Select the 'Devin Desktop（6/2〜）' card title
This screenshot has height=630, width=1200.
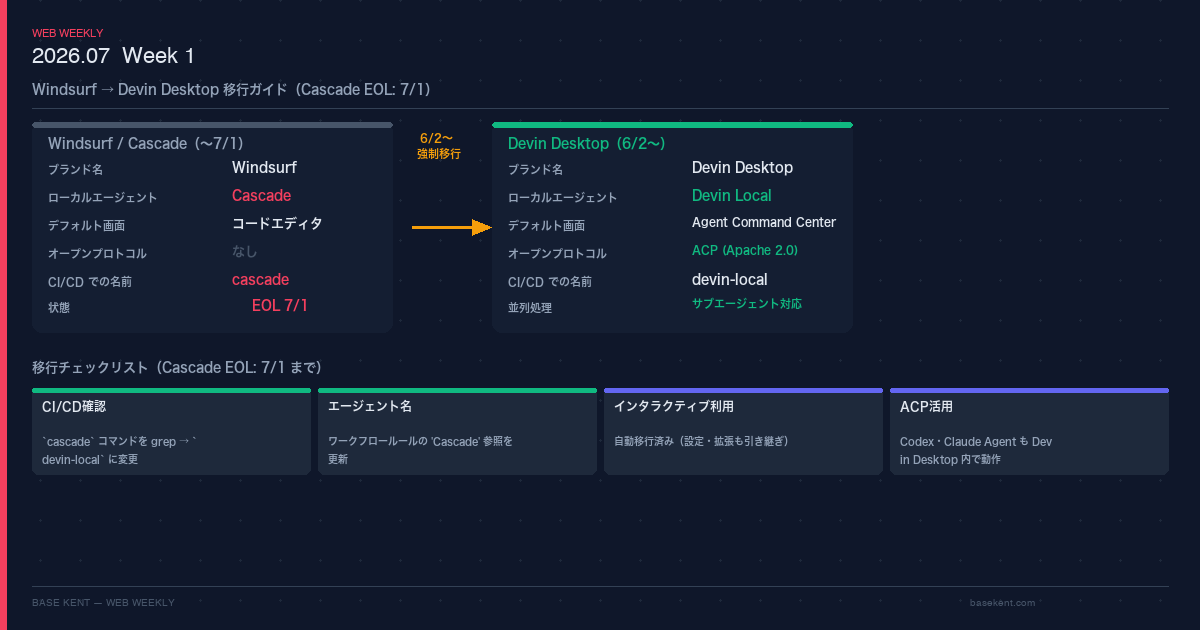point(586,143)
